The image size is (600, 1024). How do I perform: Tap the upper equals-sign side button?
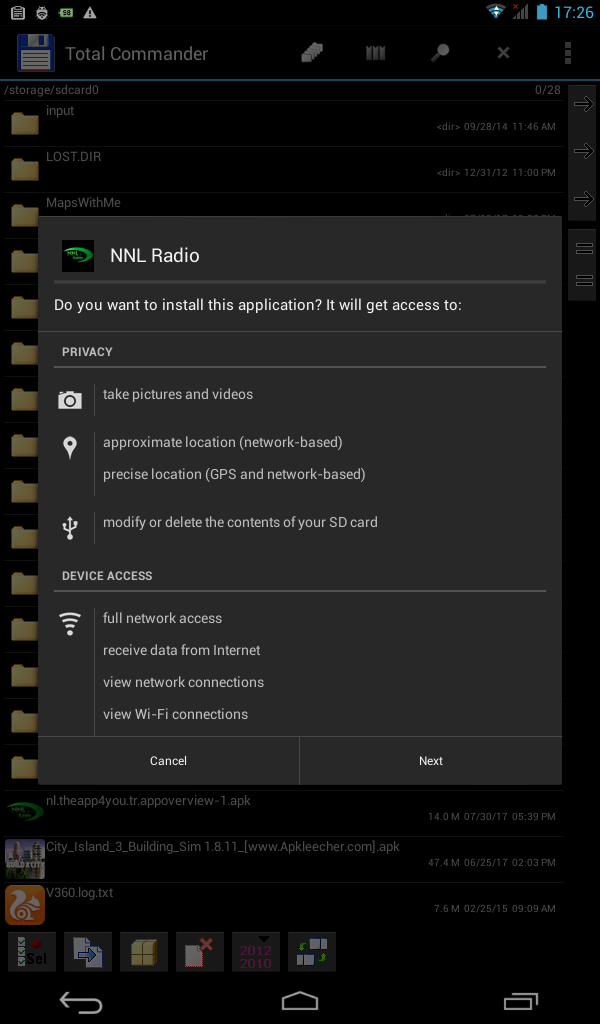click(x=583, y=248)
